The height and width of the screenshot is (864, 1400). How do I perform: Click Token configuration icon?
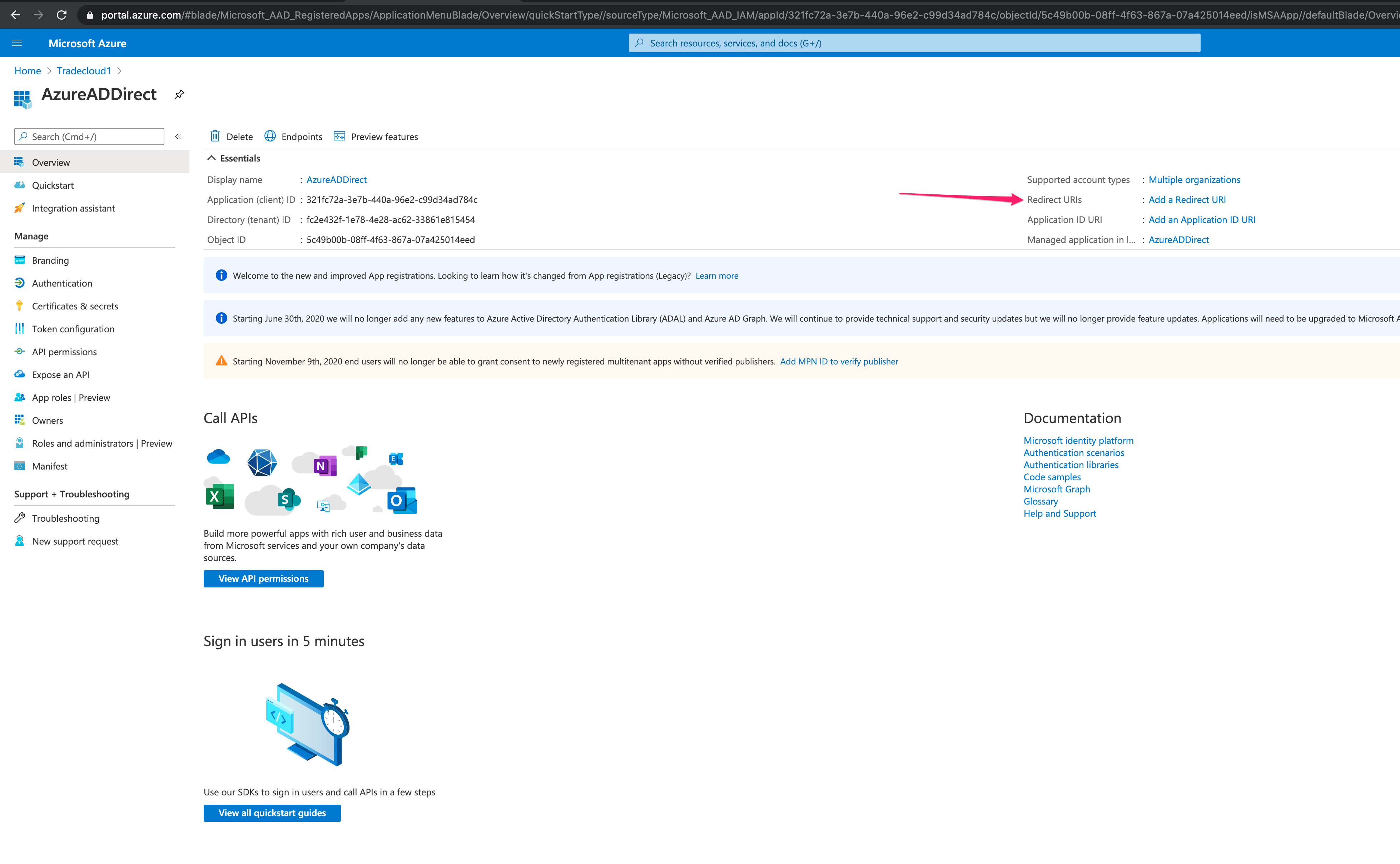pos(19,329)
